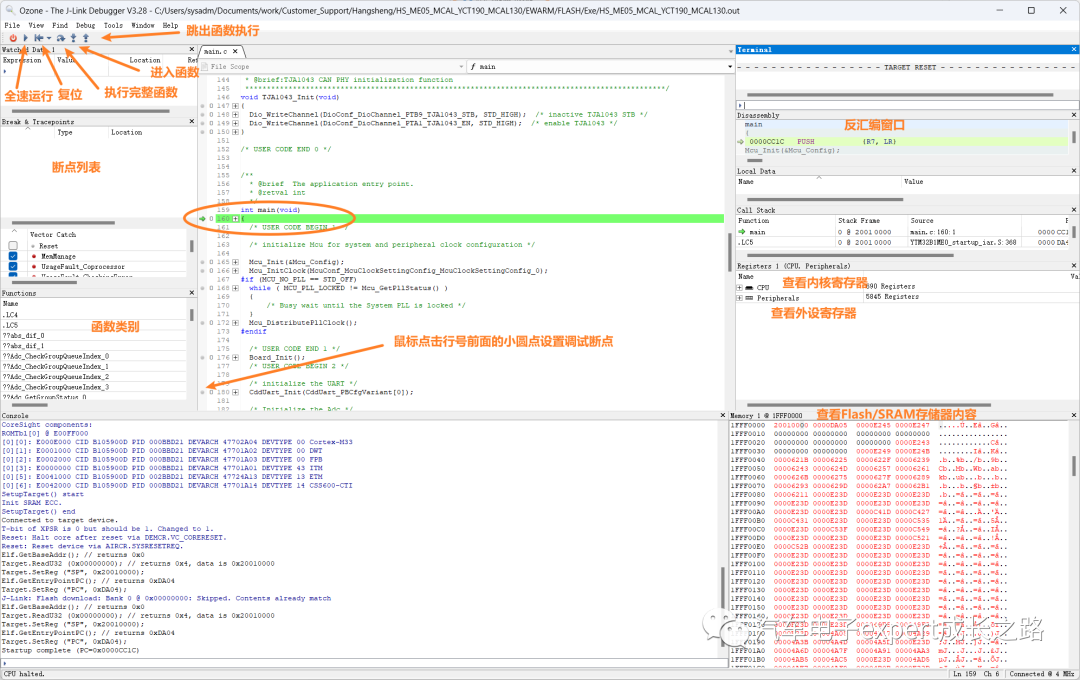Expand code fold on line 165

click(236, 262)
